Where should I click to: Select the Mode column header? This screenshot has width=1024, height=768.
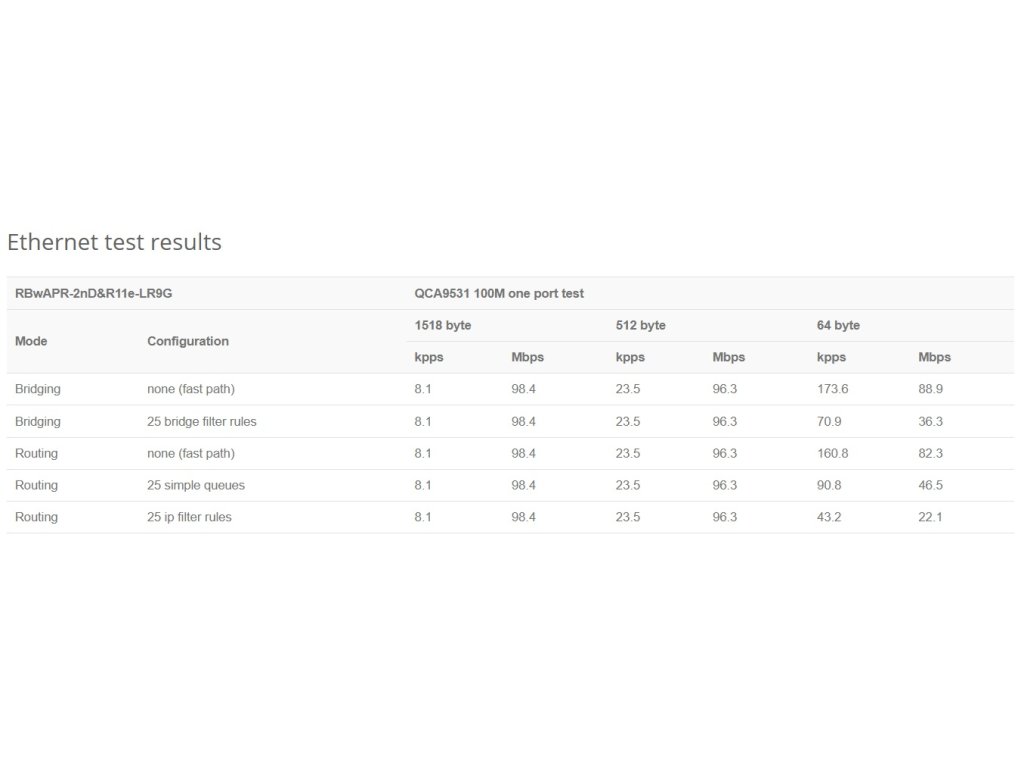[31, 341]
